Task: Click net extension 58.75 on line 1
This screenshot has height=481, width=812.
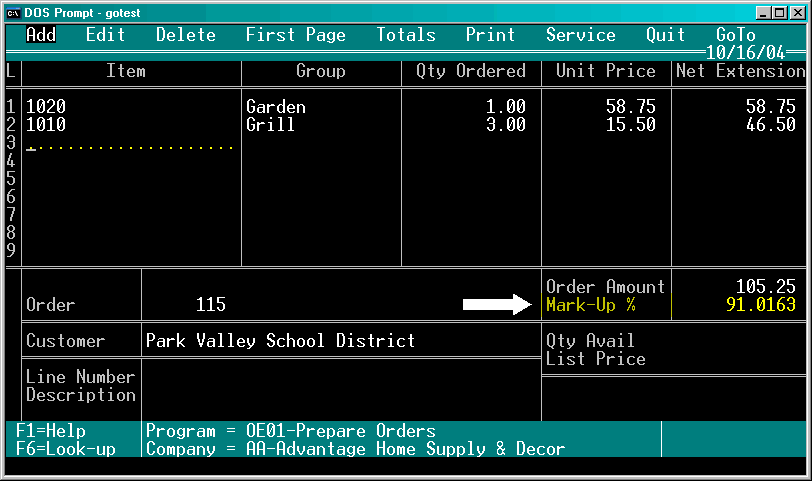Action: (770, 107)
